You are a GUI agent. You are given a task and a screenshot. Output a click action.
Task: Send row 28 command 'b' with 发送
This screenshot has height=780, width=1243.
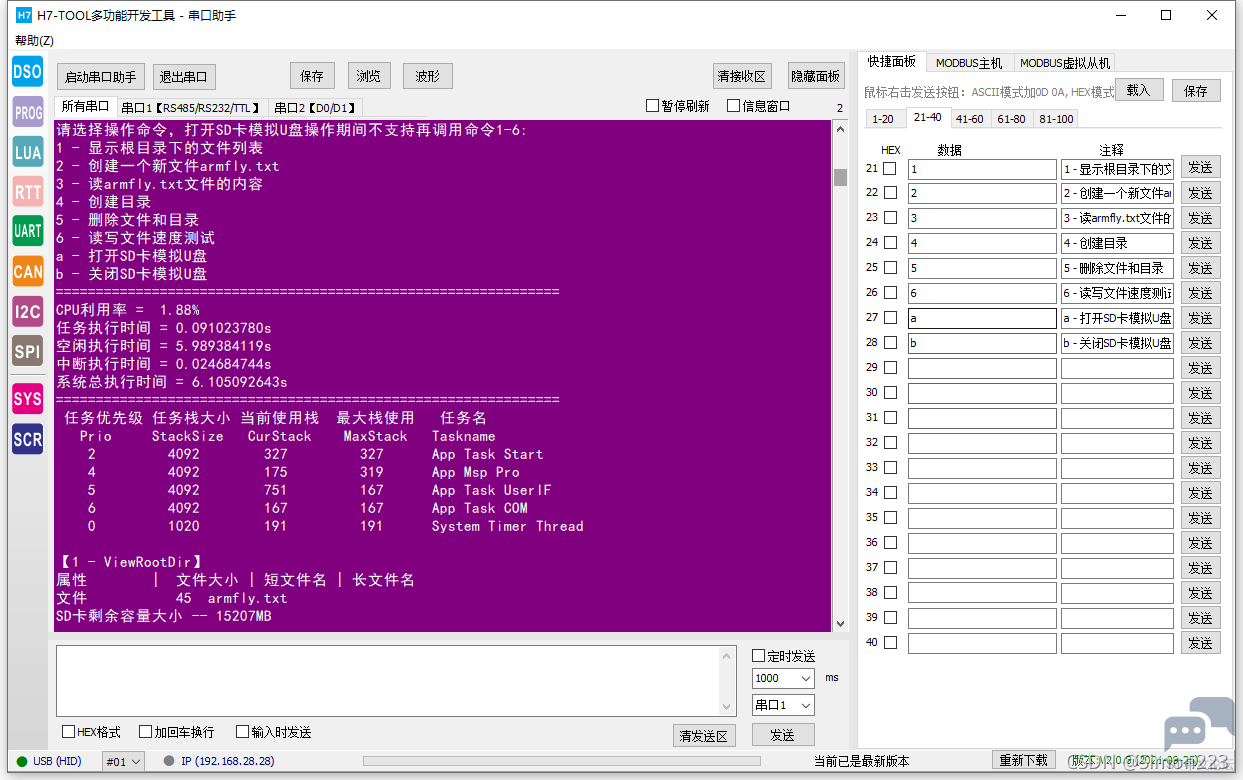point(1200,343)
